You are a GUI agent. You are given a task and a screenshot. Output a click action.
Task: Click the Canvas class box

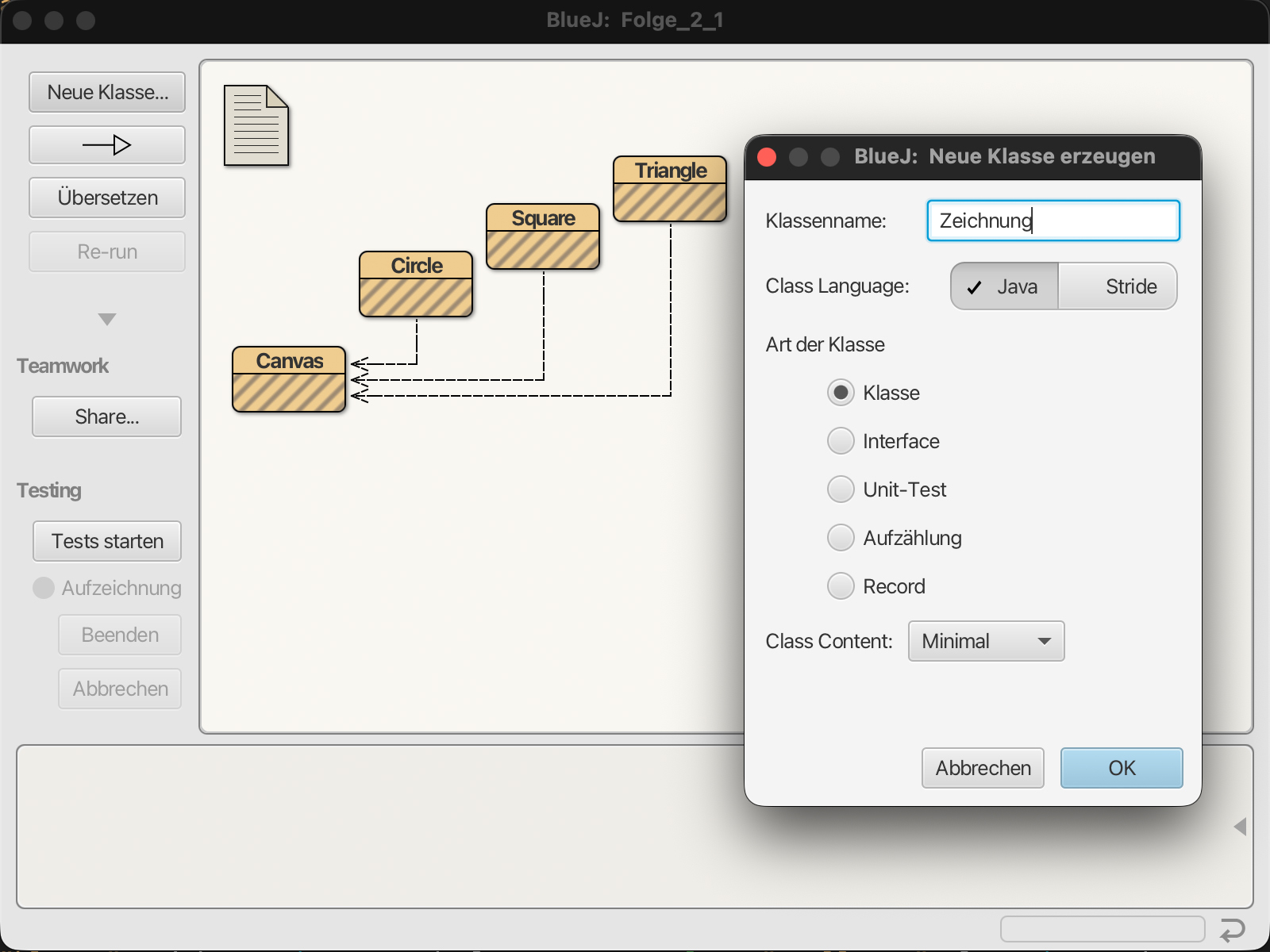pyautogui.click(x=289, y=379)
